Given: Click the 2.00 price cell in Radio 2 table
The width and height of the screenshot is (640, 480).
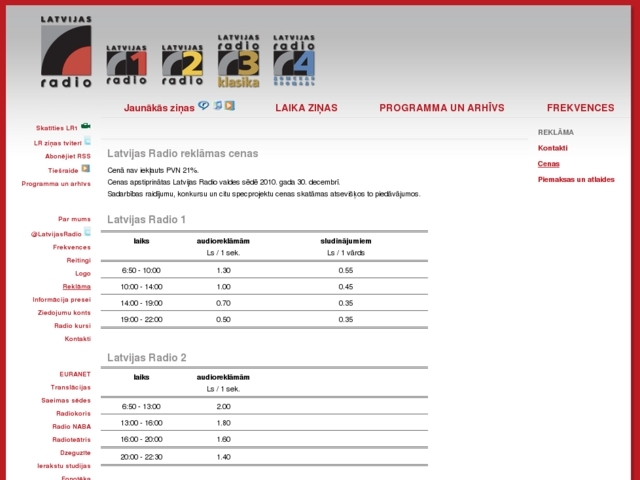Looking at the screenshot, I should tap(223, 407).
